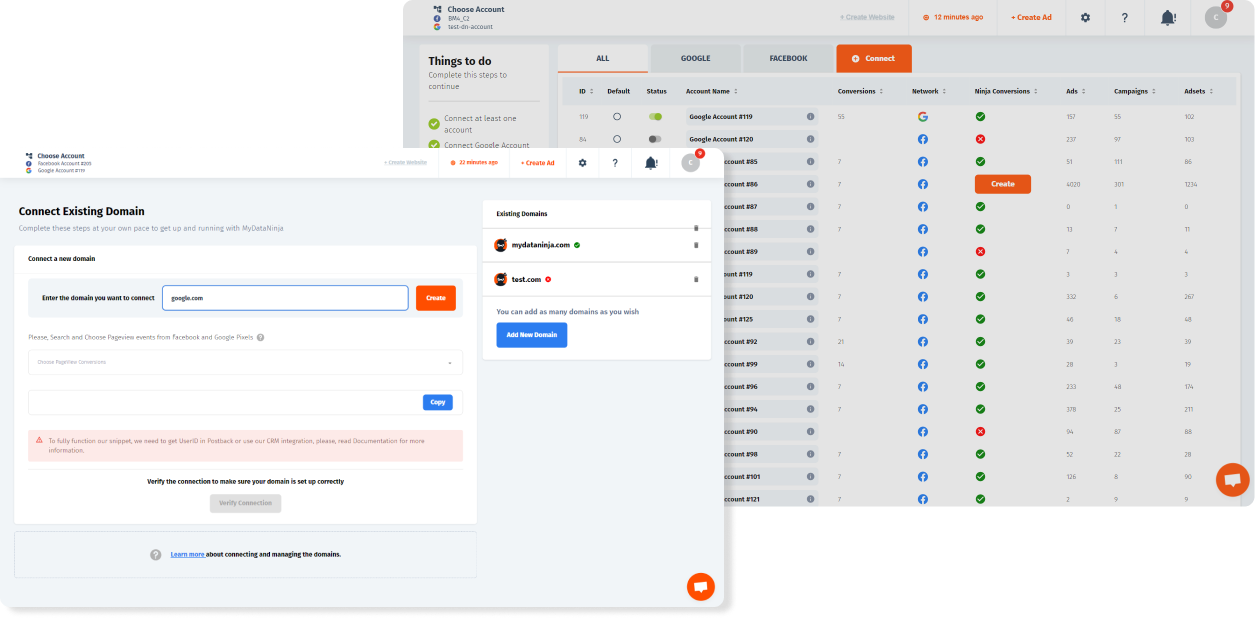Click info icon for Google Account #119

(x=810, y=117)
